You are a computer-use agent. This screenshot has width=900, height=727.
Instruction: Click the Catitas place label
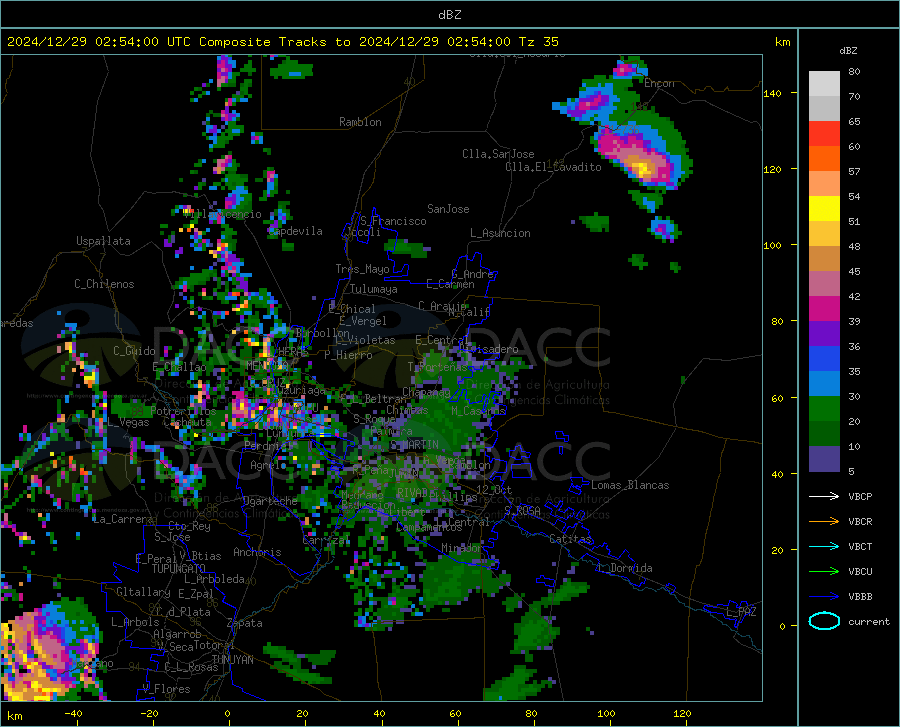(570, 539)
